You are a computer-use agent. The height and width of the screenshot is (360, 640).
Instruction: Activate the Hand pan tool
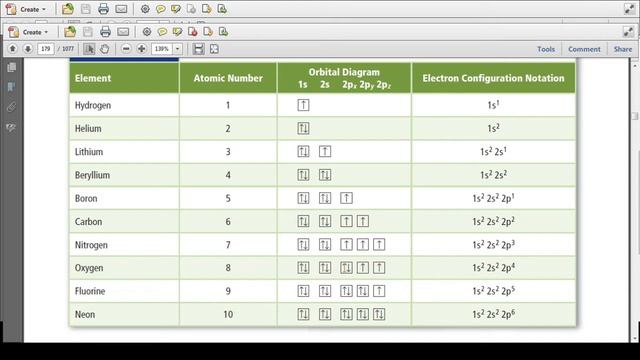[104, 49]
